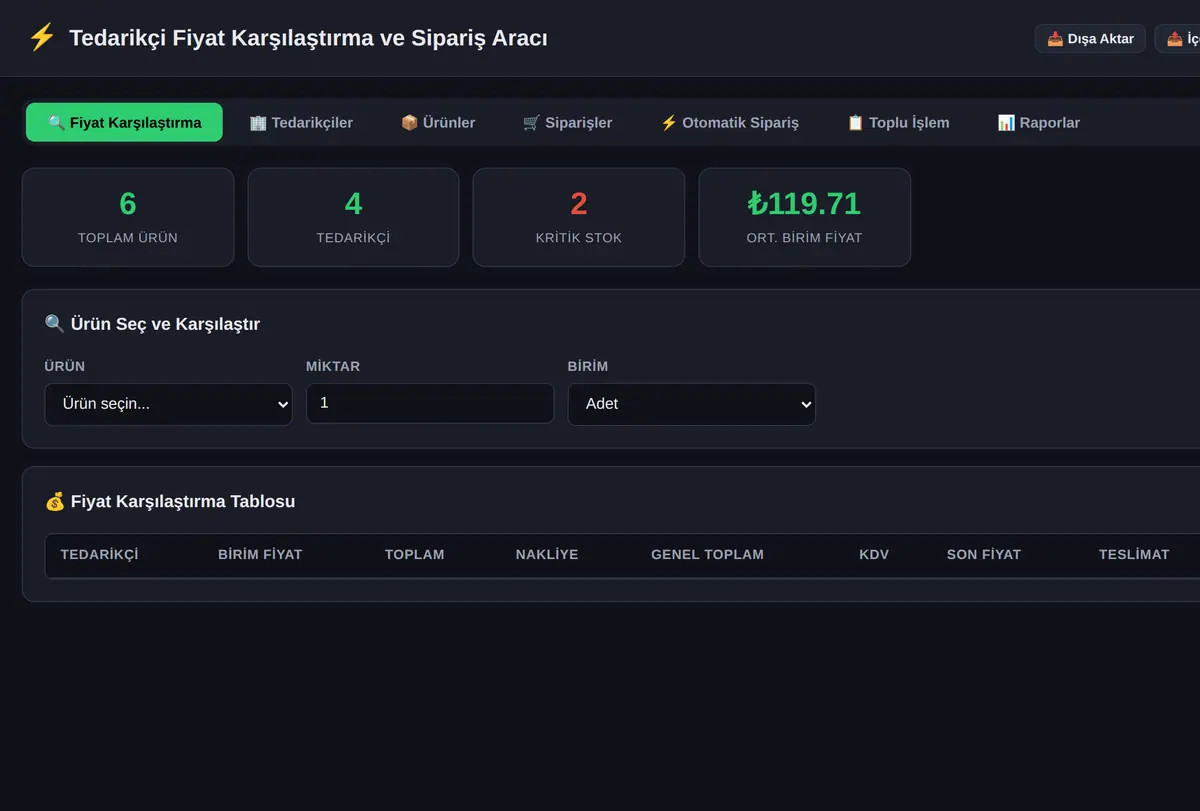Click the Tedarikçi column header
This screenshot has width=1200, height=811.
99,554
